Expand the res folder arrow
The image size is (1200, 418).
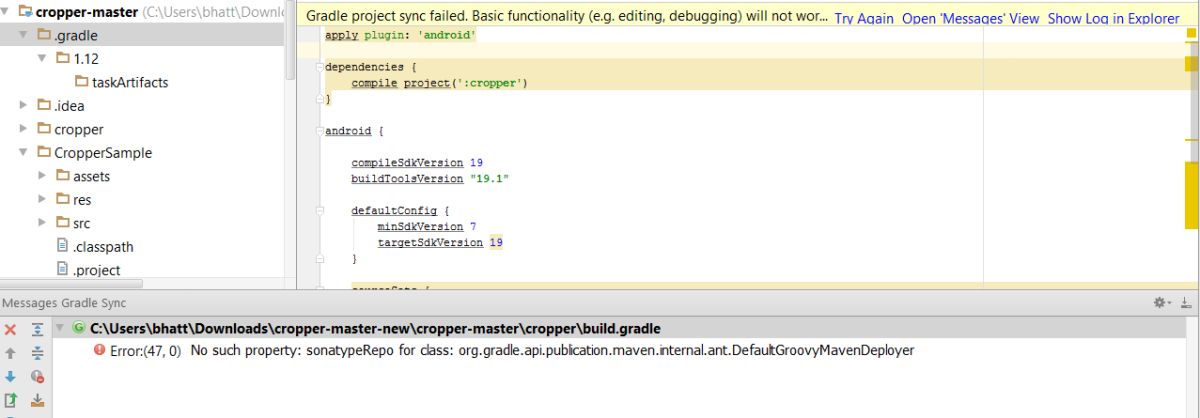42,200
